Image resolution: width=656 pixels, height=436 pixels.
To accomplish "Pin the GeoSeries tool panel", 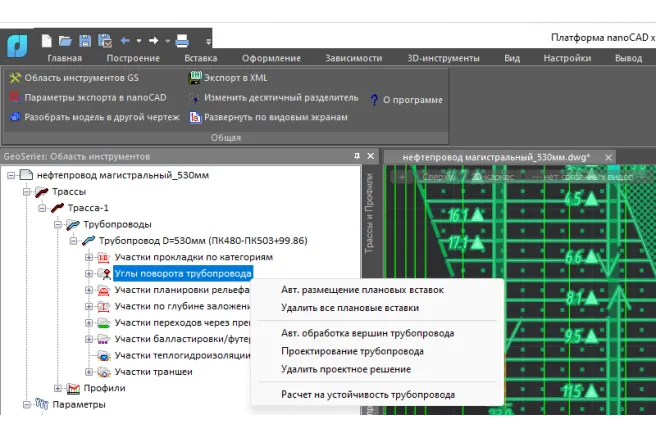I will tap(357, 156).
